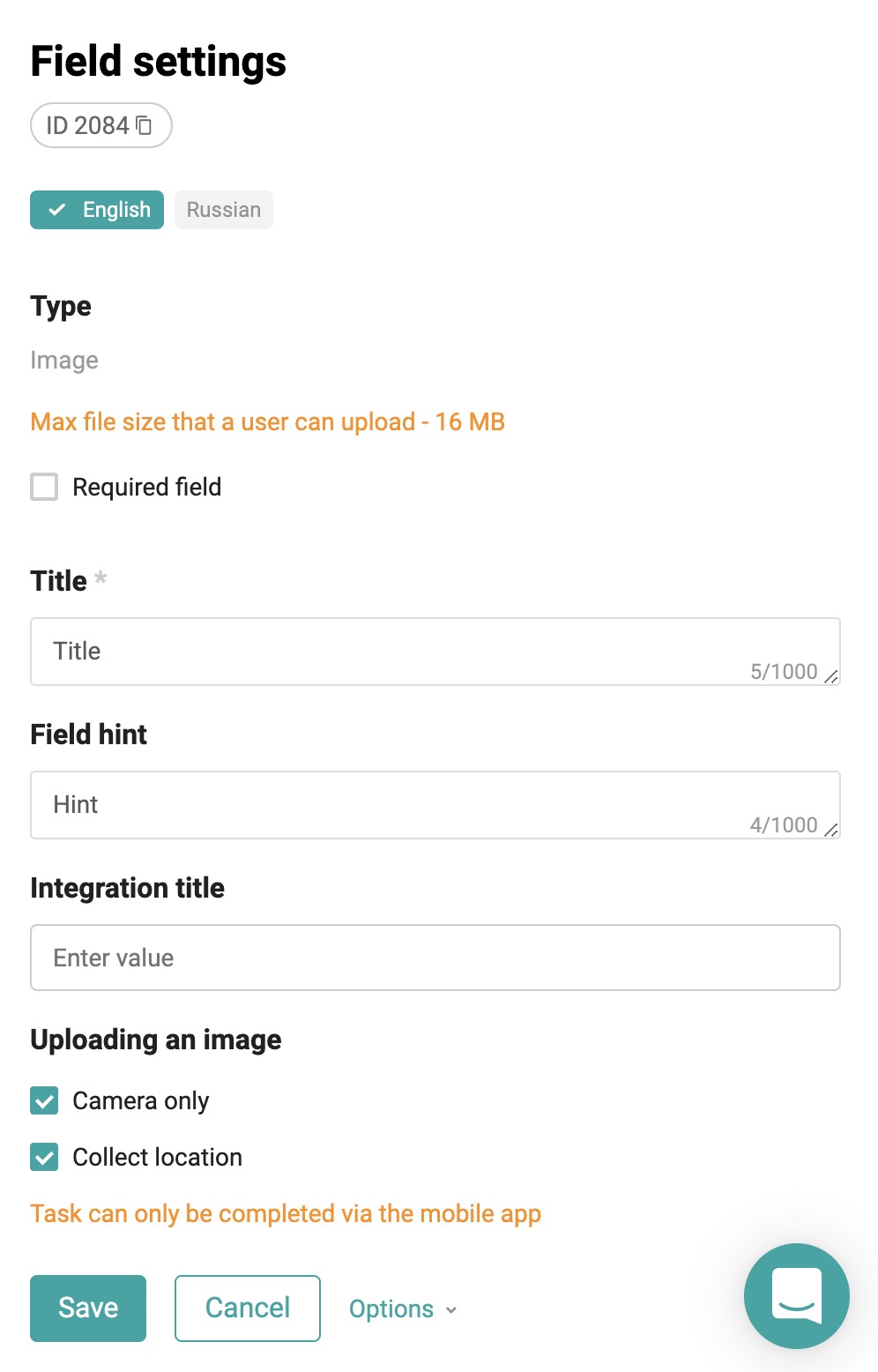This screenshot has height=1372, width=878.
Task: Click the checkmark icon on English tab
Action: [57, 210]
